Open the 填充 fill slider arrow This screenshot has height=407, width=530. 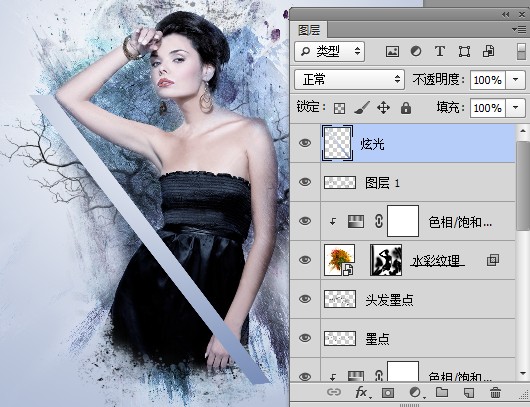[515, 108]
